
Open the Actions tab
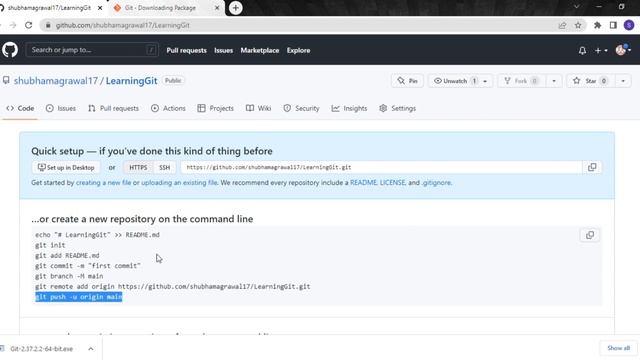168,108
